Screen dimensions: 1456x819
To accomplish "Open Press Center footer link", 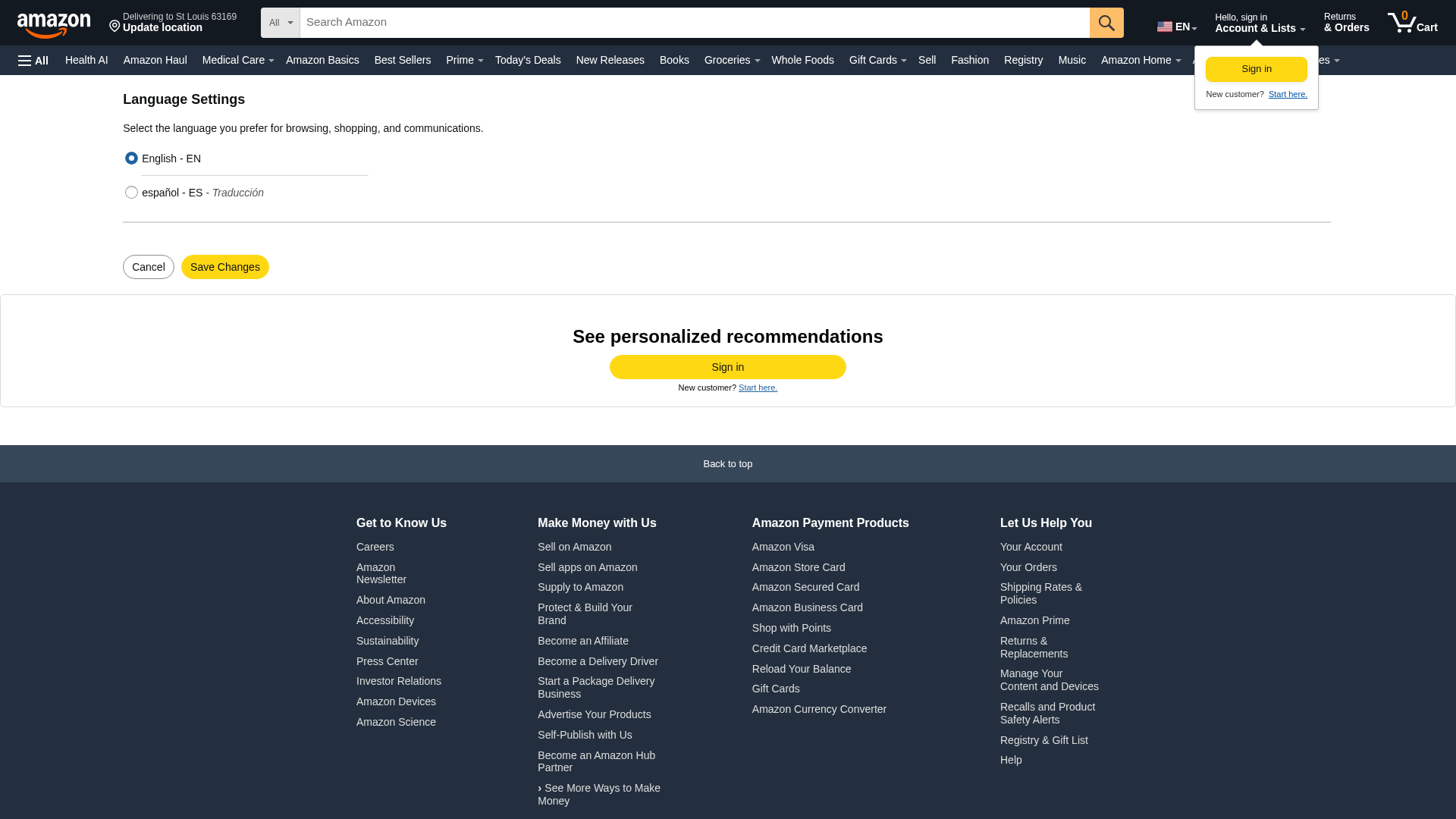I will pos(388,661).
